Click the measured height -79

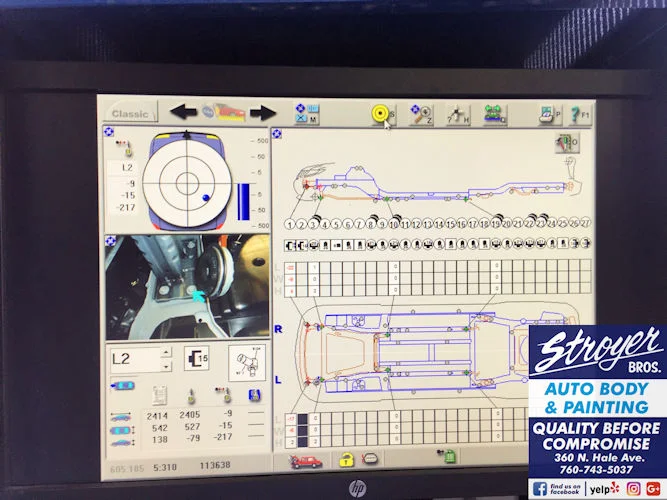(192, 438)
